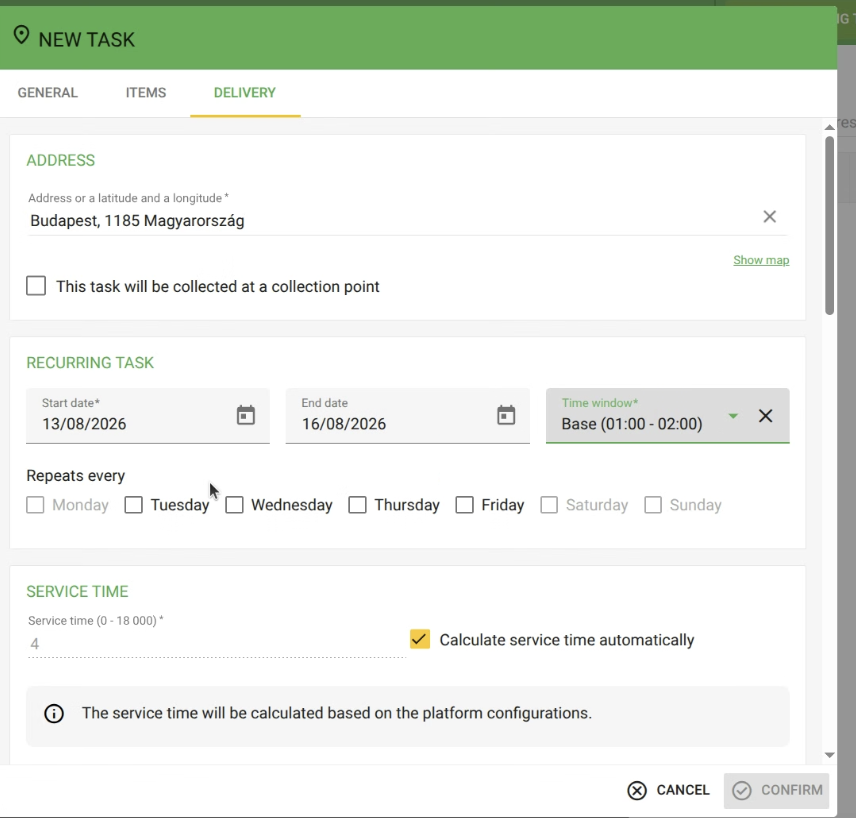
Task: Select the Delivery tab
Action: [x=245, y=93]
